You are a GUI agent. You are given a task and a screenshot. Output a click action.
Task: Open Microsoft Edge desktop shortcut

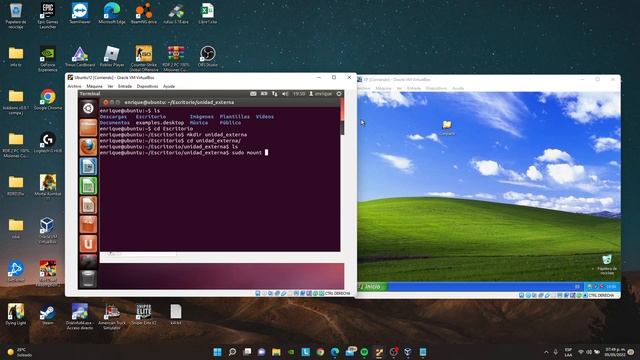[111, 13]
